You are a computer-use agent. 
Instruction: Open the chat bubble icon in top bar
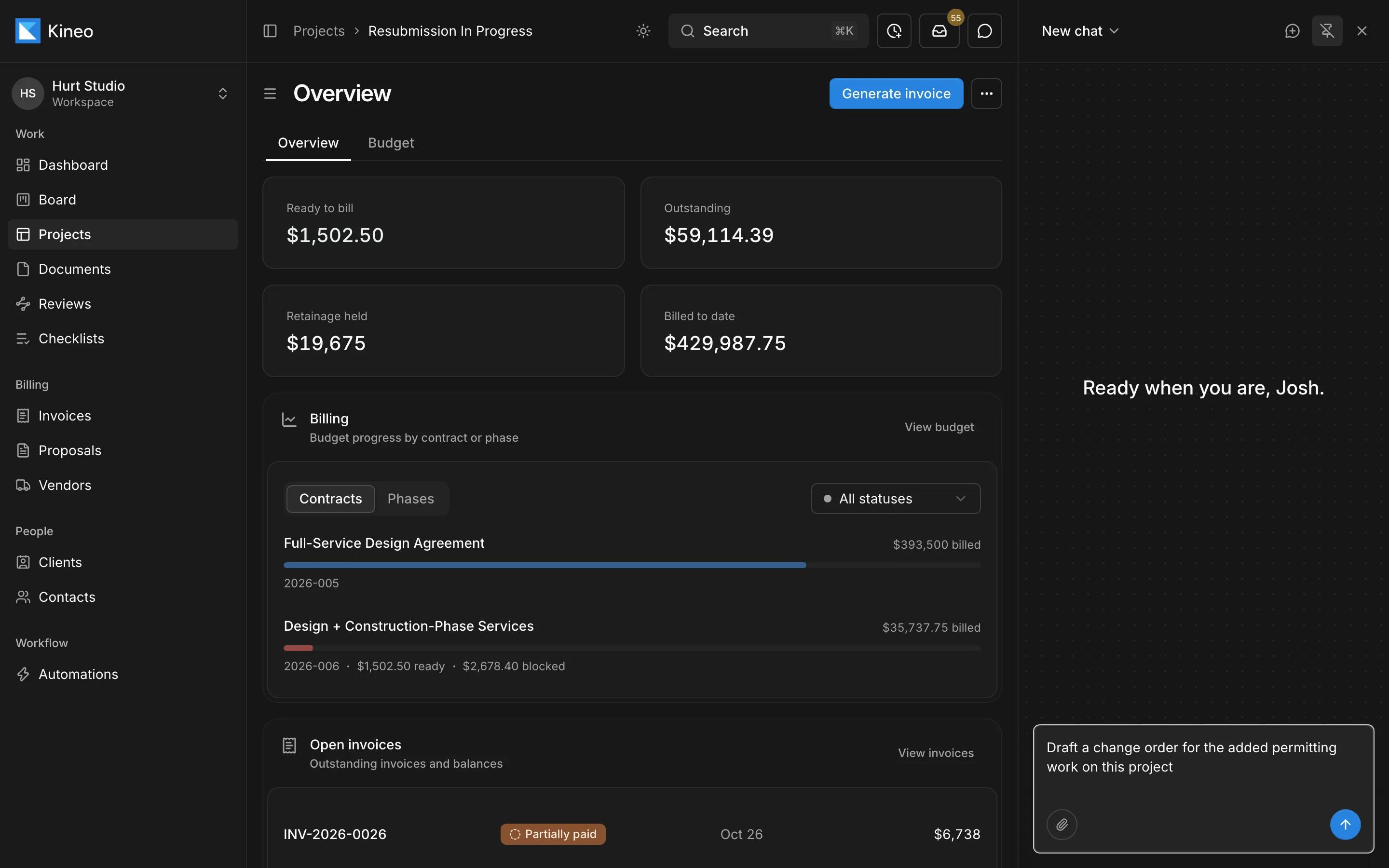pyautogui.click(x=984, y=31)
